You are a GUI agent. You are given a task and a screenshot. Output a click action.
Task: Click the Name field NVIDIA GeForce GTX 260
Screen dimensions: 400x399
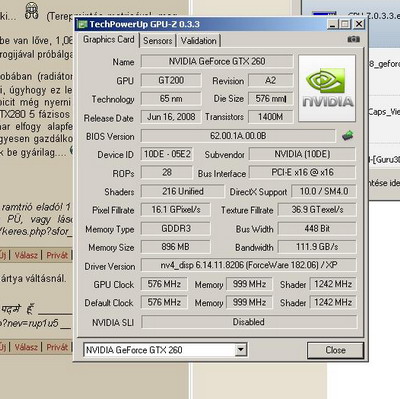tap(217, 61)
